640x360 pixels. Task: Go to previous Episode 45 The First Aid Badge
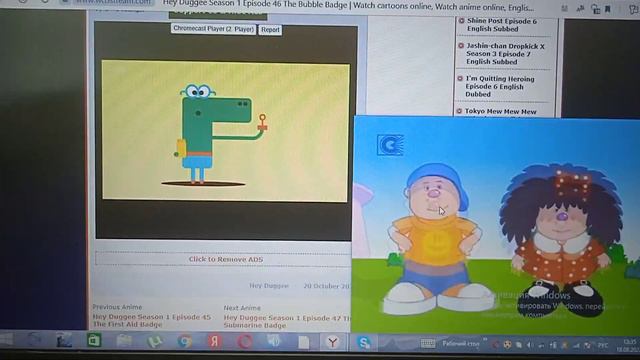tap(152, 320)
